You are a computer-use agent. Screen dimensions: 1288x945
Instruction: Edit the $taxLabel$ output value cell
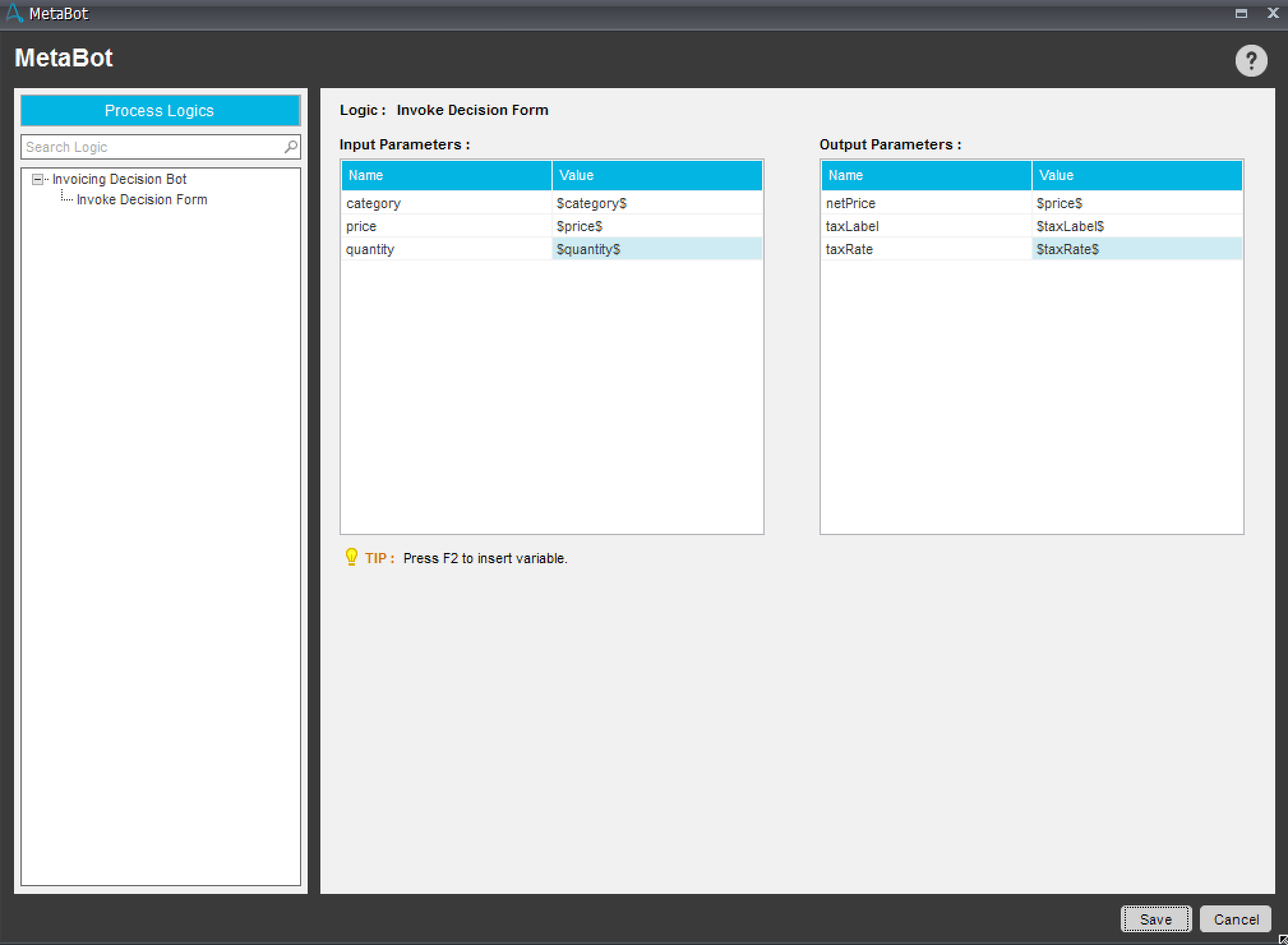1136,226
